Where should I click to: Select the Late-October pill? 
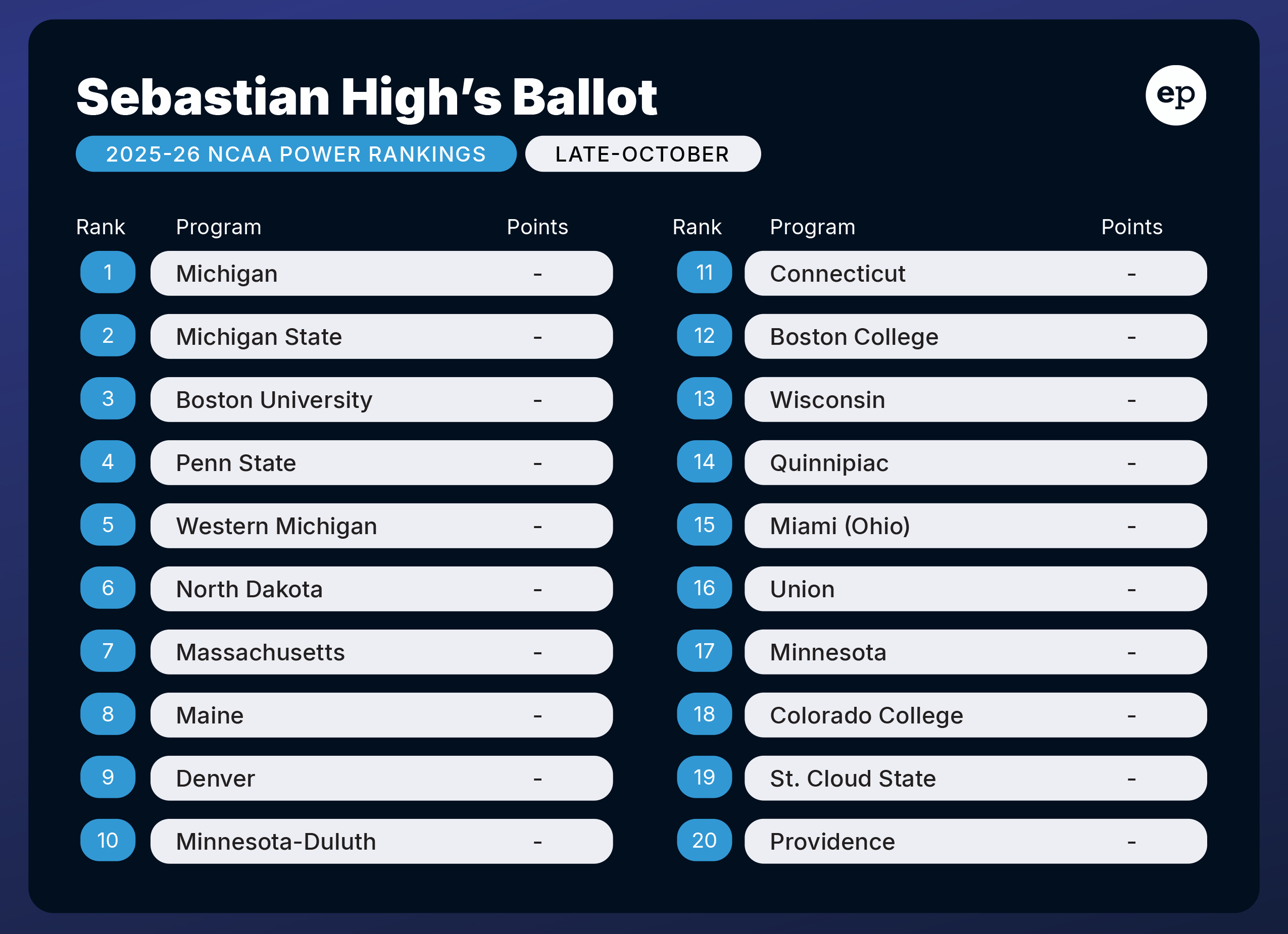642,154
